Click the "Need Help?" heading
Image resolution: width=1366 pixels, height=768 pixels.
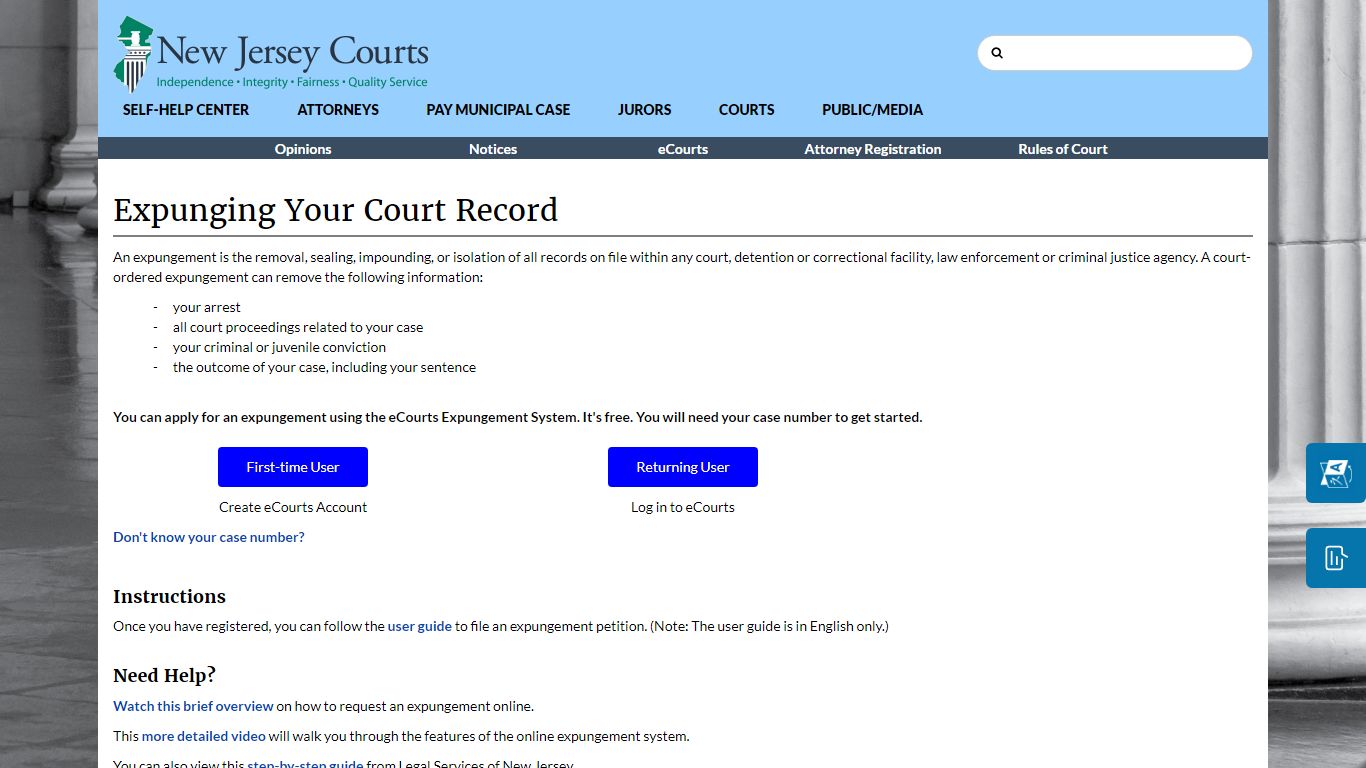[164, 675]
